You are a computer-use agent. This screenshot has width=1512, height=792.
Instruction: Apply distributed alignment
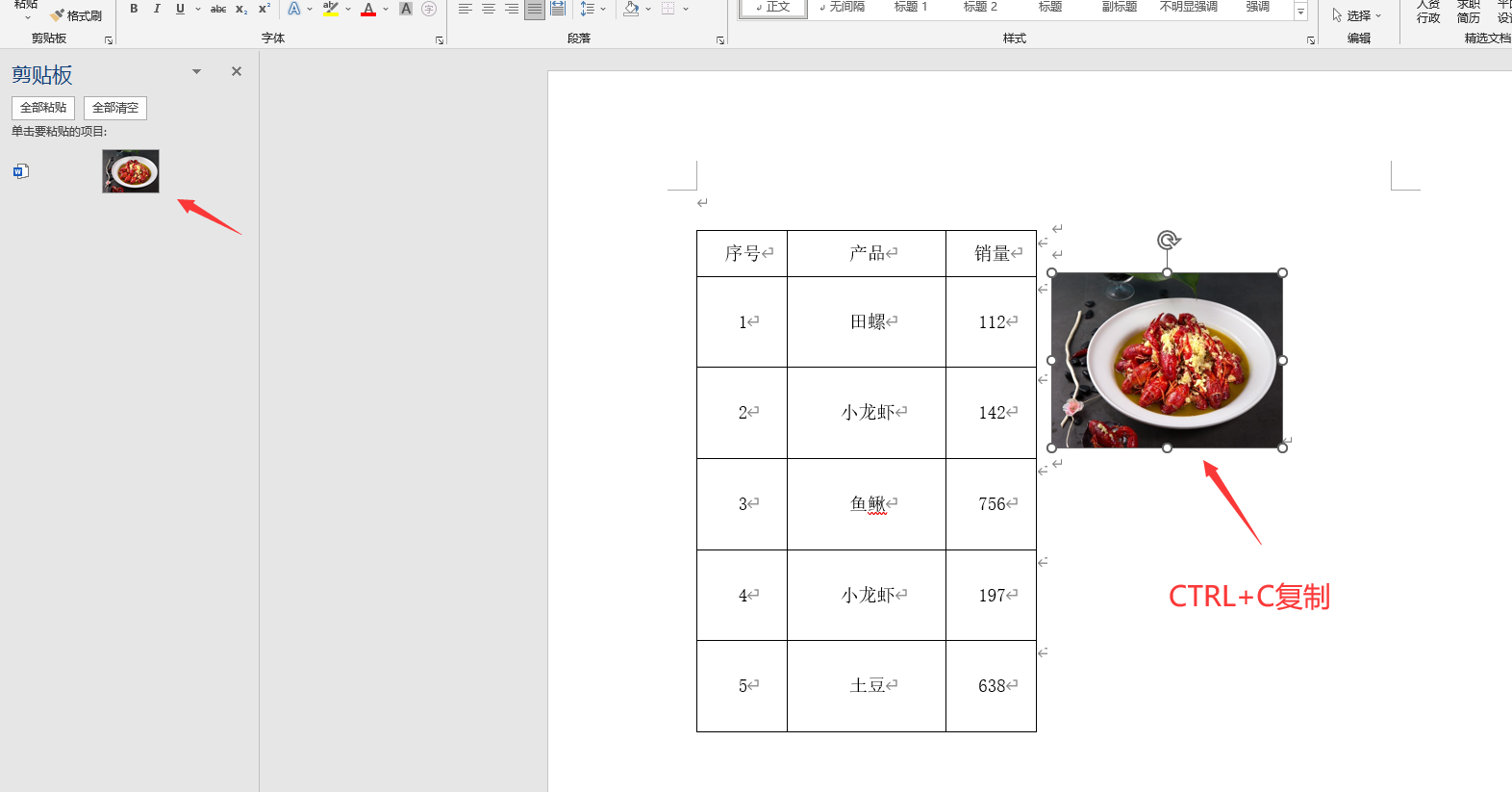click(558, 9)
